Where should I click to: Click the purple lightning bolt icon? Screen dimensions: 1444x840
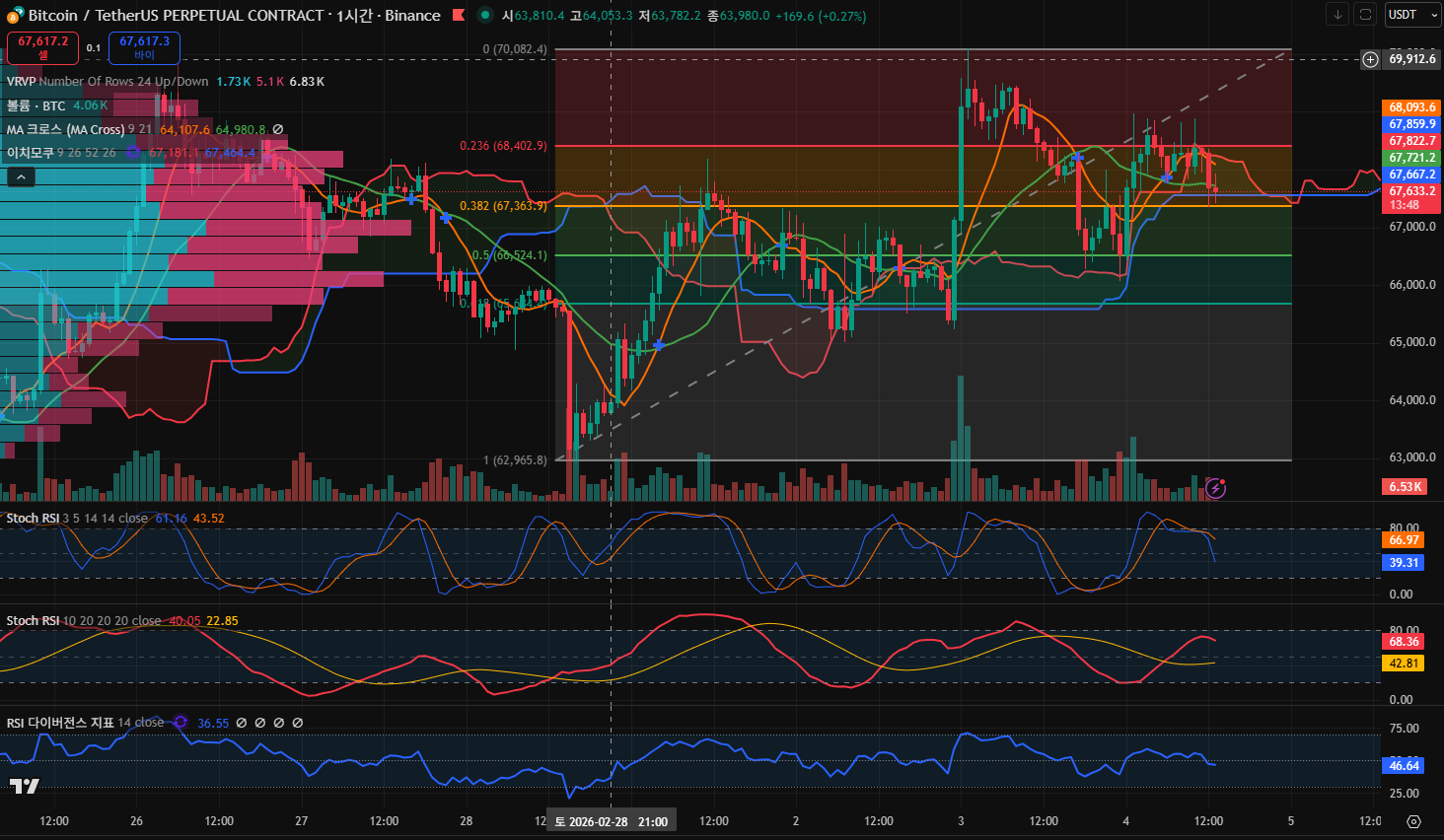coord(1216,488)
